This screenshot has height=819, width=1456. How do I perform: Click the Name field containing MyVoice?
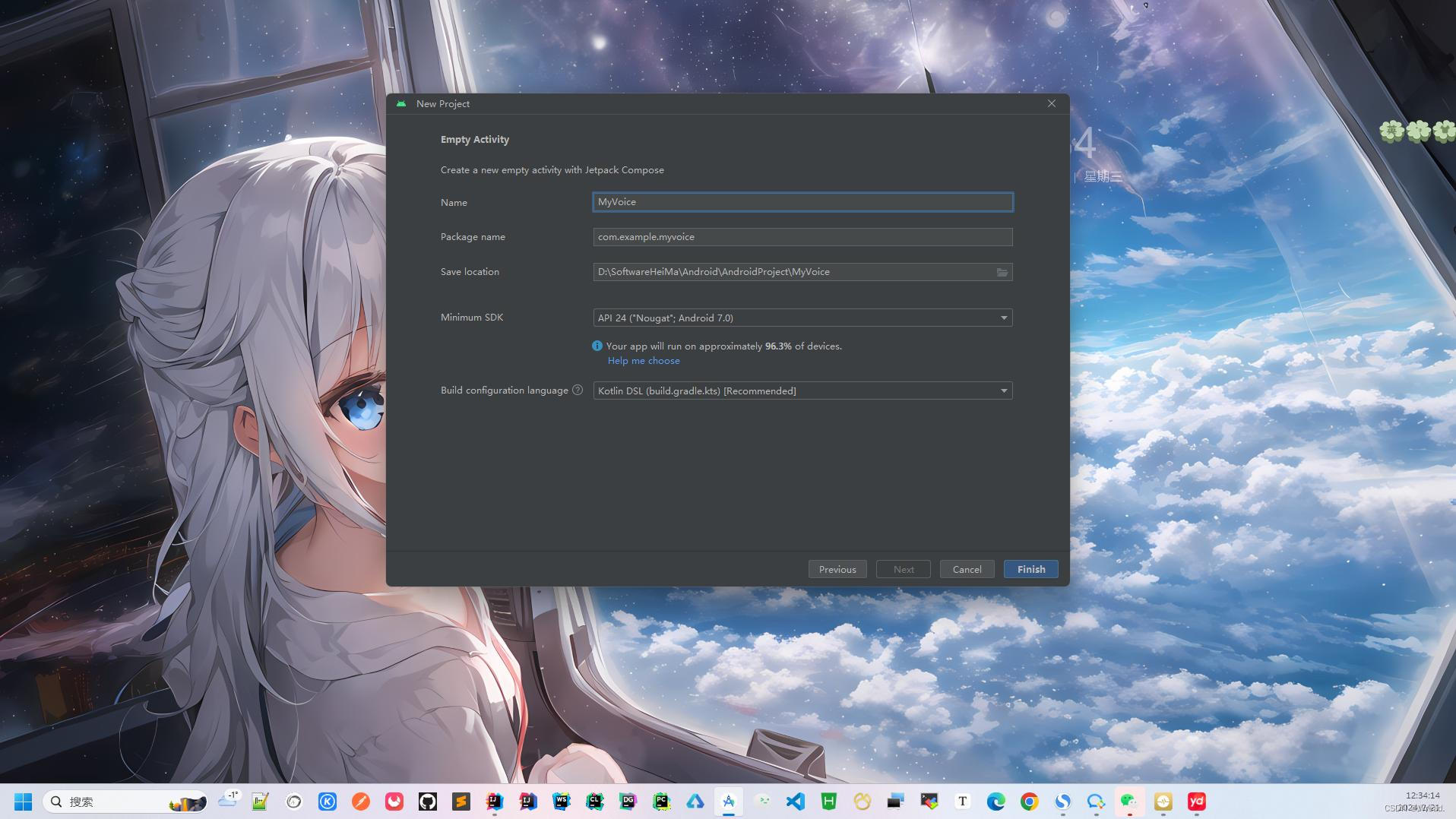point(802,202)
